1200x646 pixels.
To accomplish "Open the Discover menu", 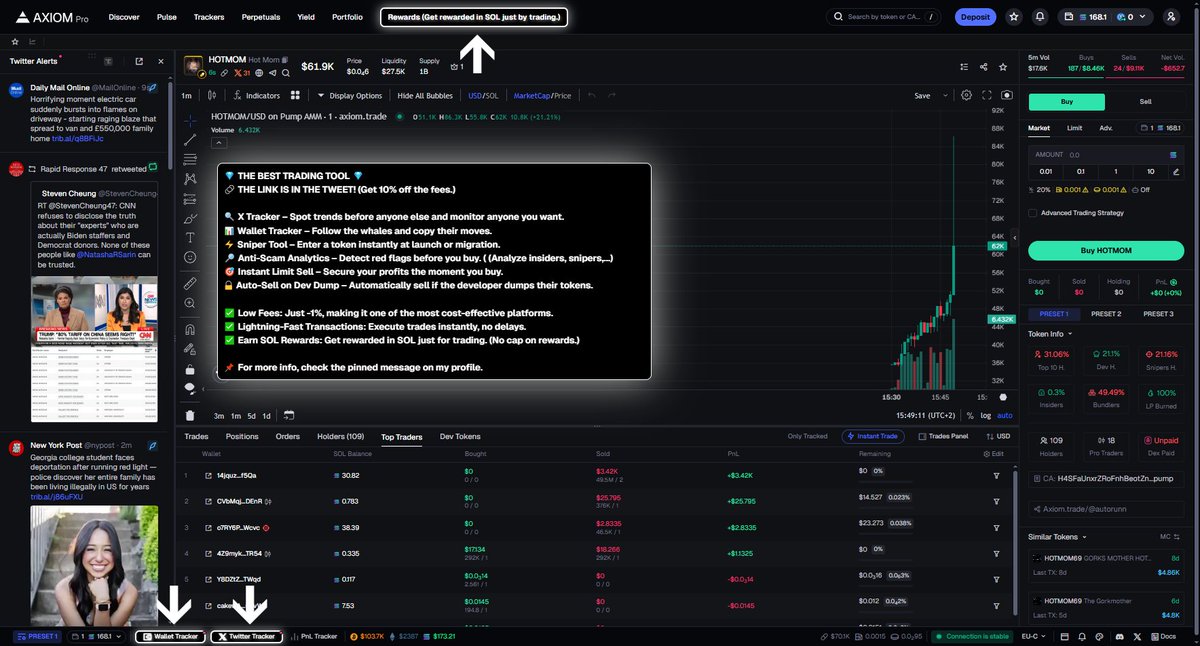I will pyautogui.click(x=124, y=17).
